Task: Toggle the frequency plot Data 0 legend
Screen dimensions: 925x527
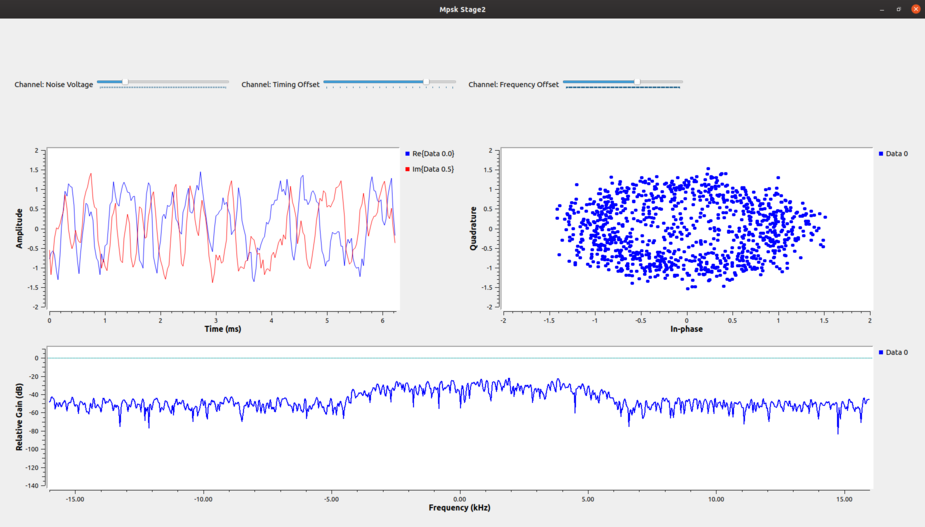Action: (893, 352)
